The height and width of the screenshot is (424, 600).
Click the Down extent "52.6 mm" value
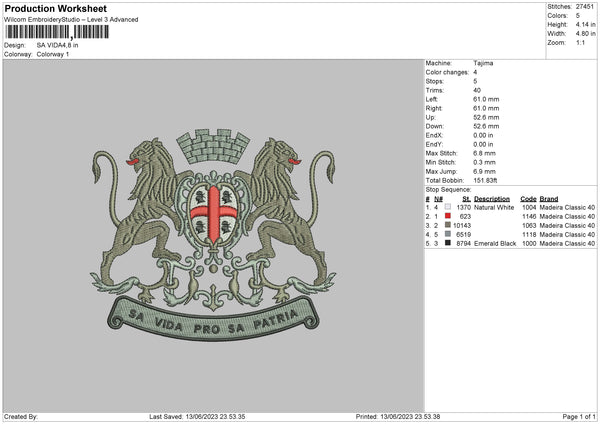coord(486,126)
